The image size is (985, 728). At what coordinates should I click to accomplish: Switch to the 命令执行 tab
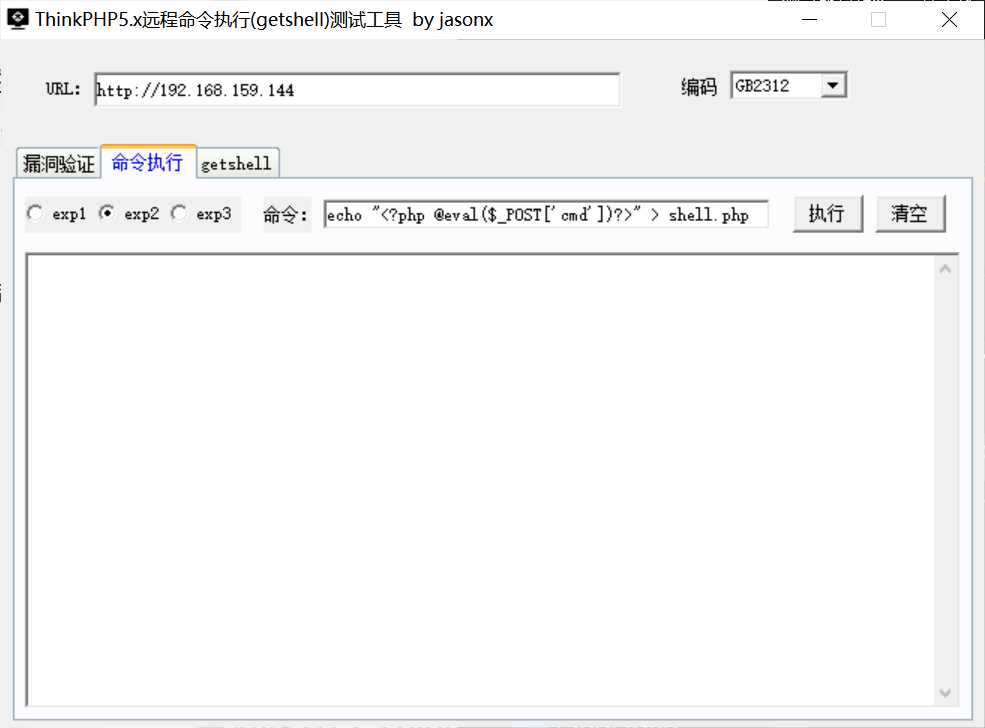[x=148, y=162]
